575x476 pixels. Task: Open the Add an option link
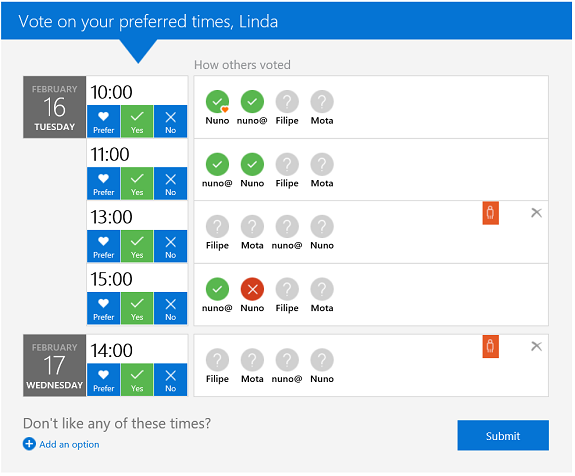tap(70, 446)
